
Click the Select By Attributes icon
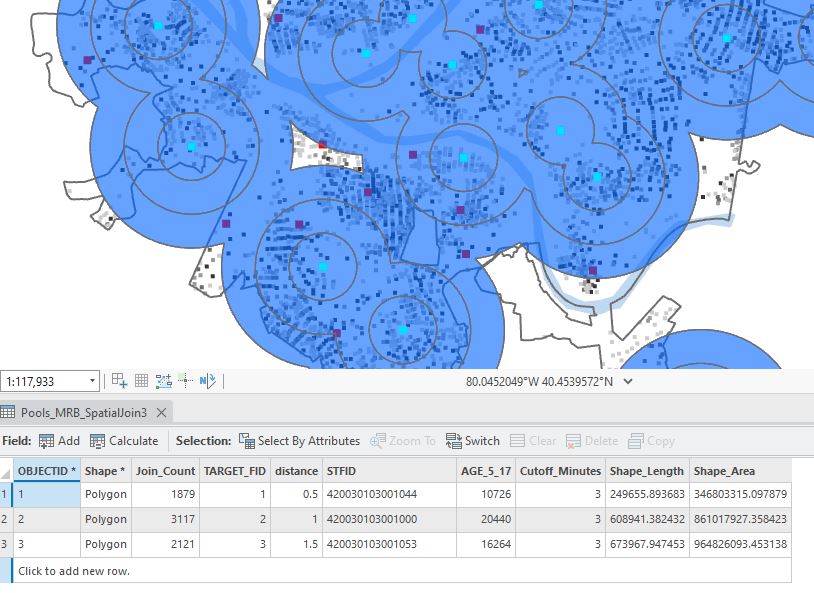click(x=248, y=440)
